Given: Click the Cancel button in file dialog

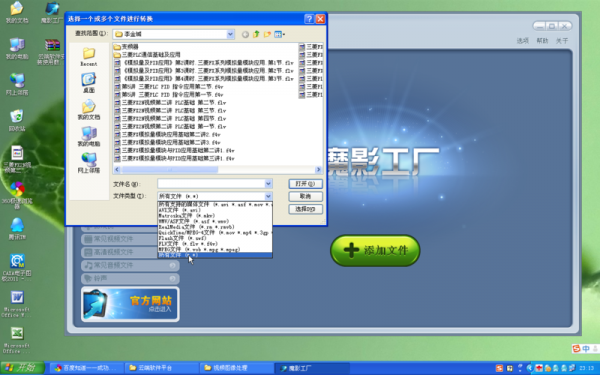Looking at the screenshot, I should (x=305, y=196).
